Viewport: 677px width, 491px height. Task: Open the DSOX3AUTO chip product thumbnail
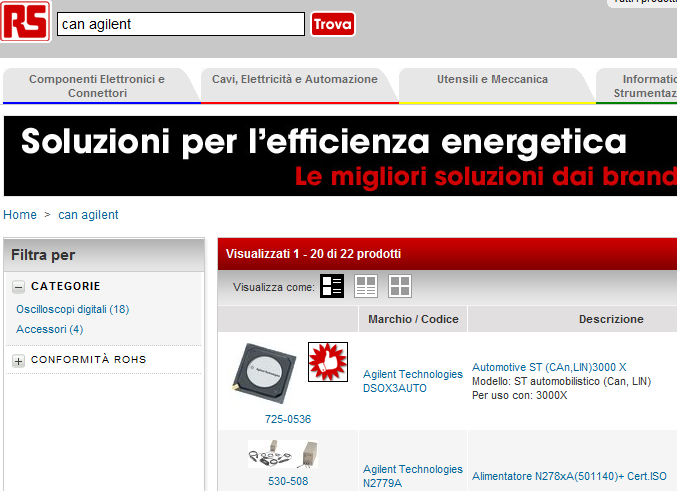pyautogui.click(x=264, y=374)
